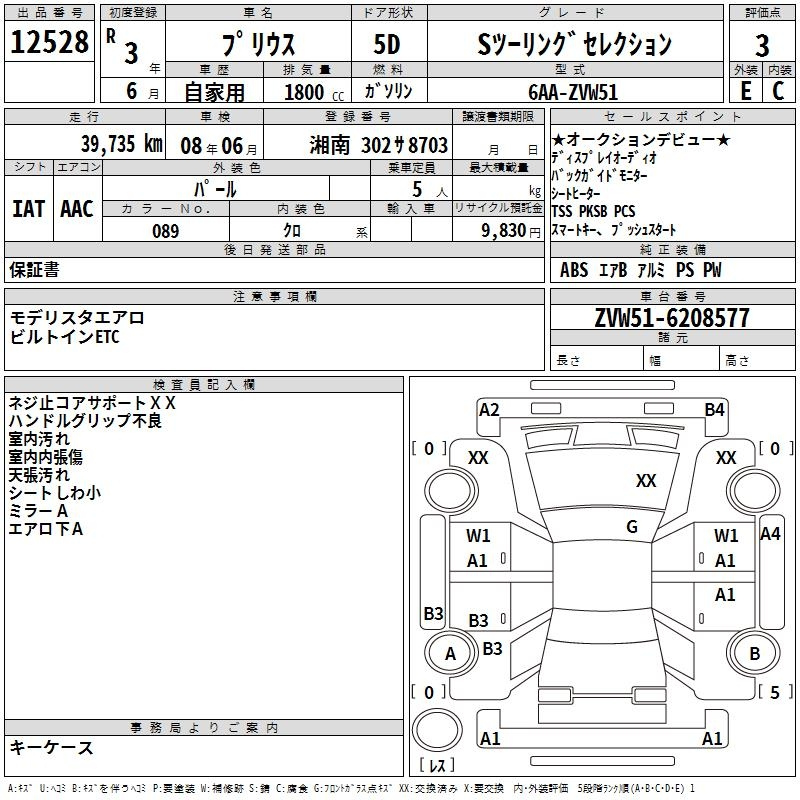This screenshot has width=800, height=800.
Task: Click the AAC air conditioner cell
Action: (76, 208)
